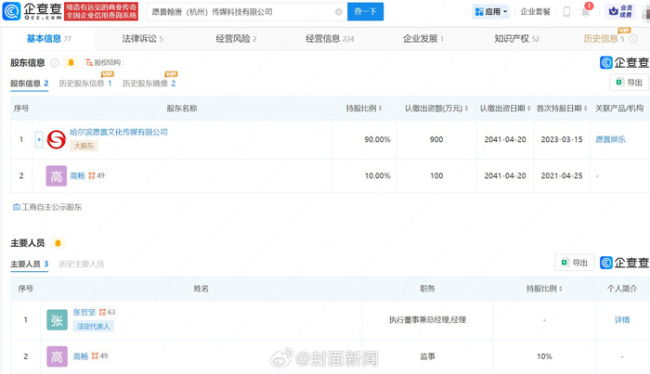Click 张哲坚 avatar icon
650x374 pixels.
pos(57,320)
